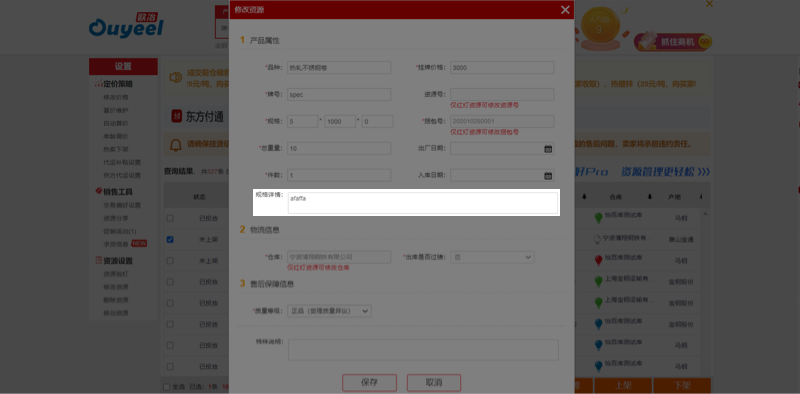
Task: Open the 出库是否过磅 dropdown
Action: click(x=492, y=257)
